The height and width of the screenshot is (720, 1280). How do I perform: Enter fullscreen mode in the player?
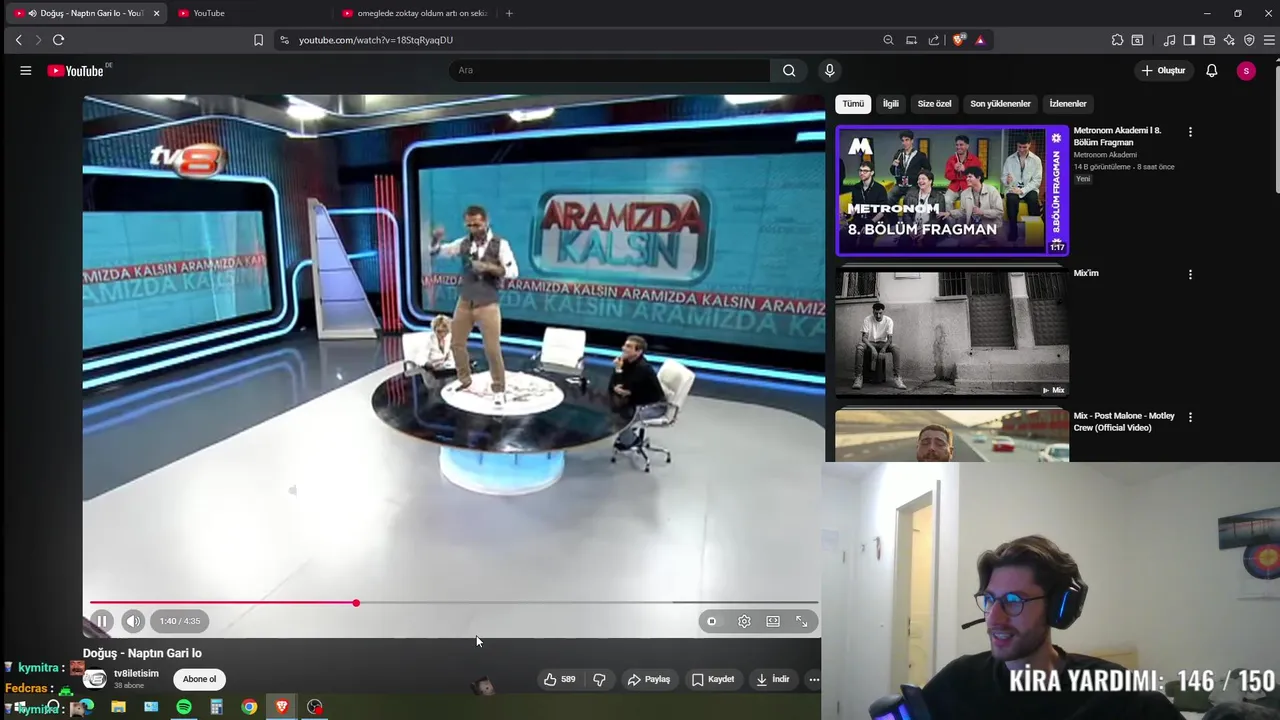tap(802, 621)
